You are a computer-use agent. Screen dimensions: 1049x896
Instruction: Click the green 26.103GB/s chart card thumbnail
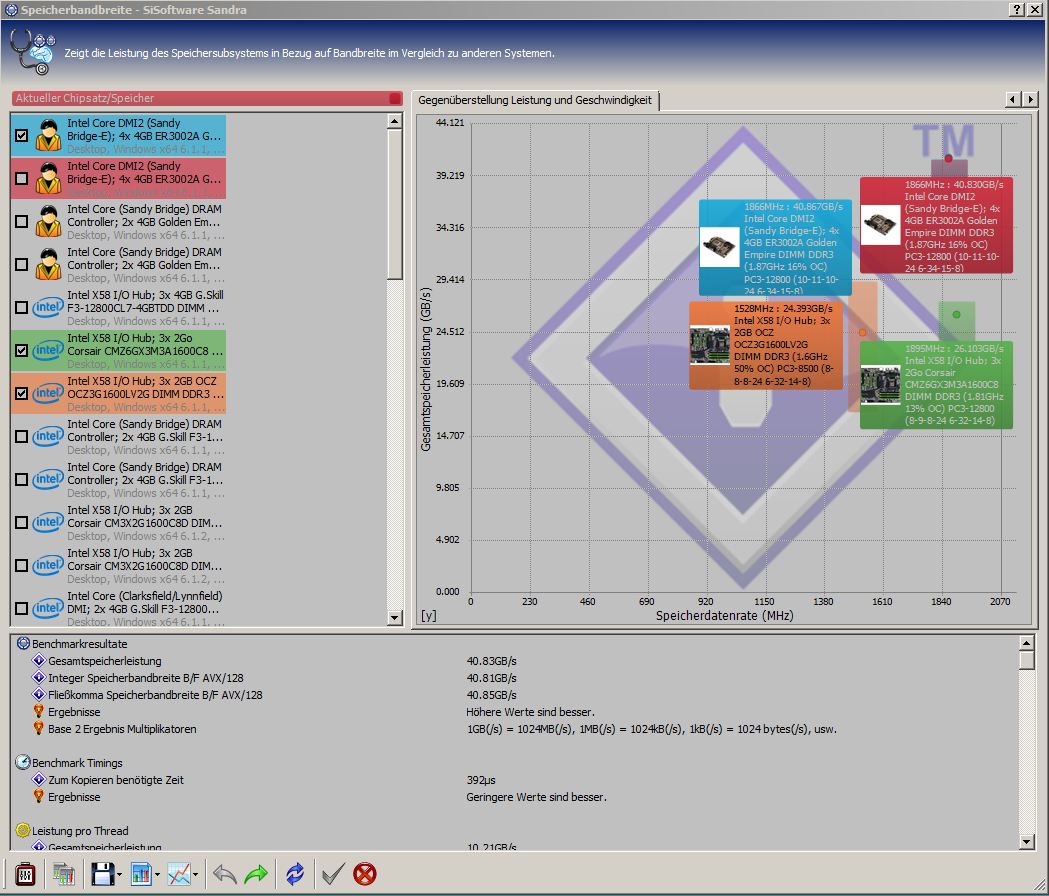(880, 385)
